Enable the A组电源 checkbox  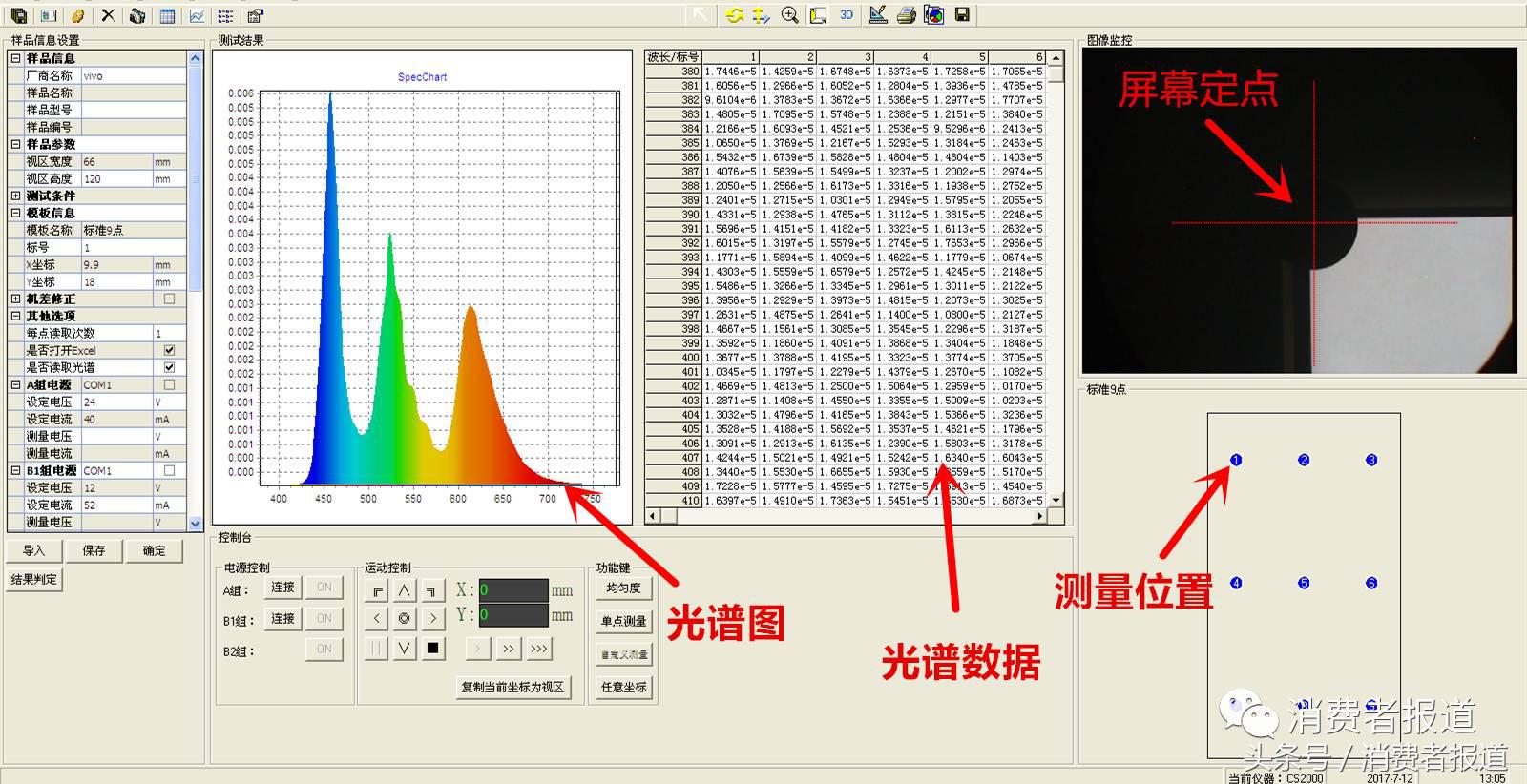tap(170, 384)
